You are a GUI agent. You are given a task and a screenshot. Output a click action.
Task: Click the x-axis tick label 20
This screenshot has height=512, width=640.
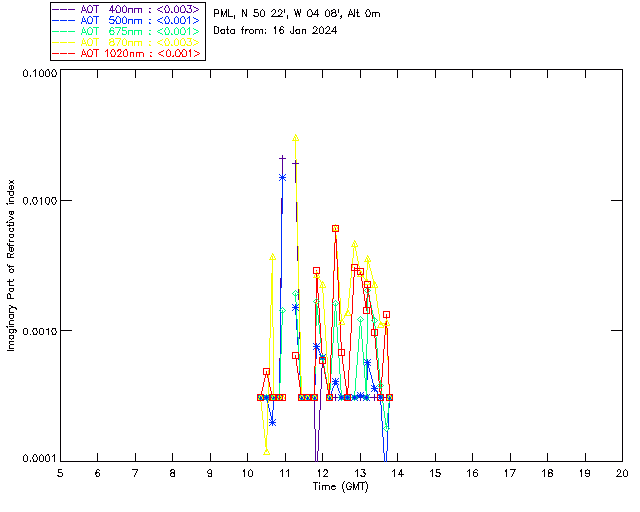tap(621, 472)
